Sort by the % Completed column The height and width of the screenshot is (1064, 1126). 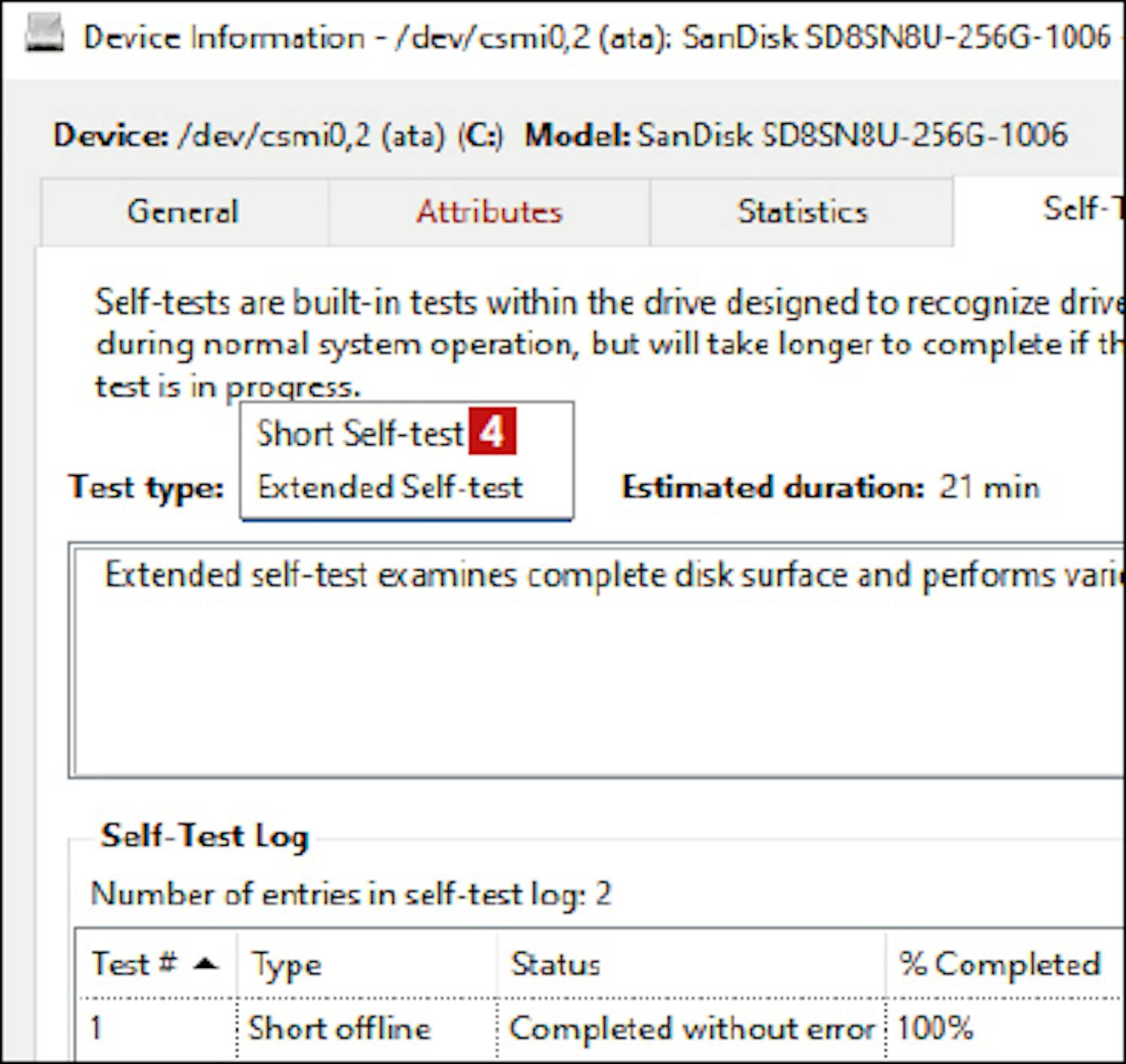click(999, 965)
